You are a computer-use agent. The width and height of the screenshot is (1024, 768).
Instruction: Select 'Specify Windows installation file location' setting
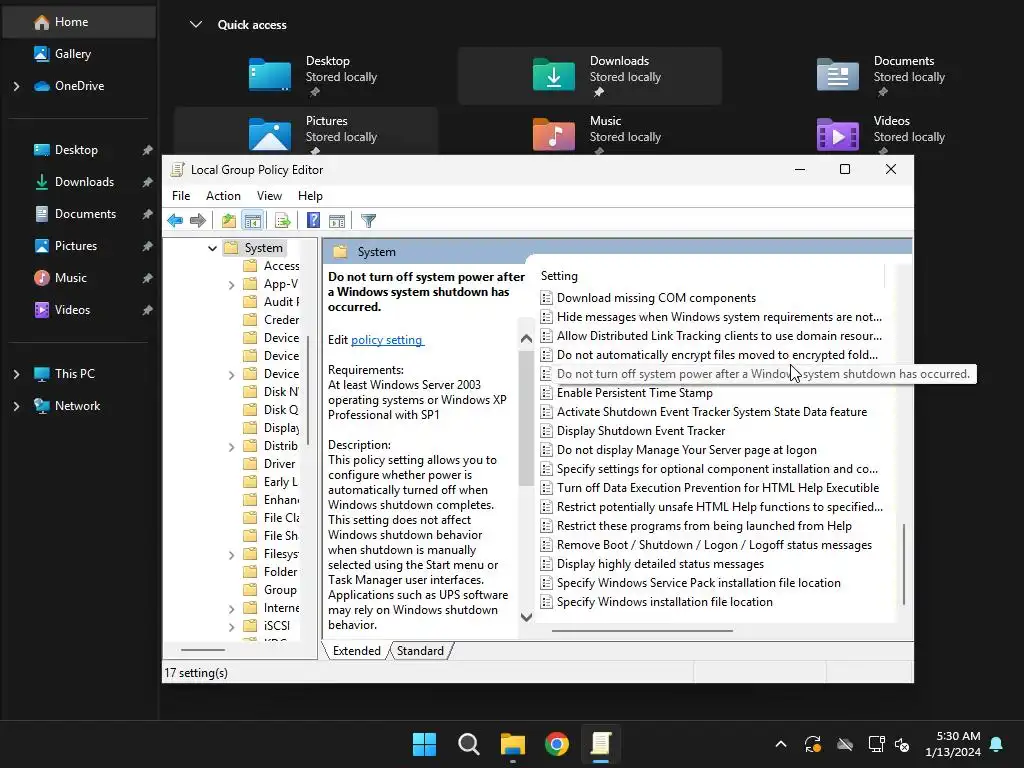click(664, 602)
